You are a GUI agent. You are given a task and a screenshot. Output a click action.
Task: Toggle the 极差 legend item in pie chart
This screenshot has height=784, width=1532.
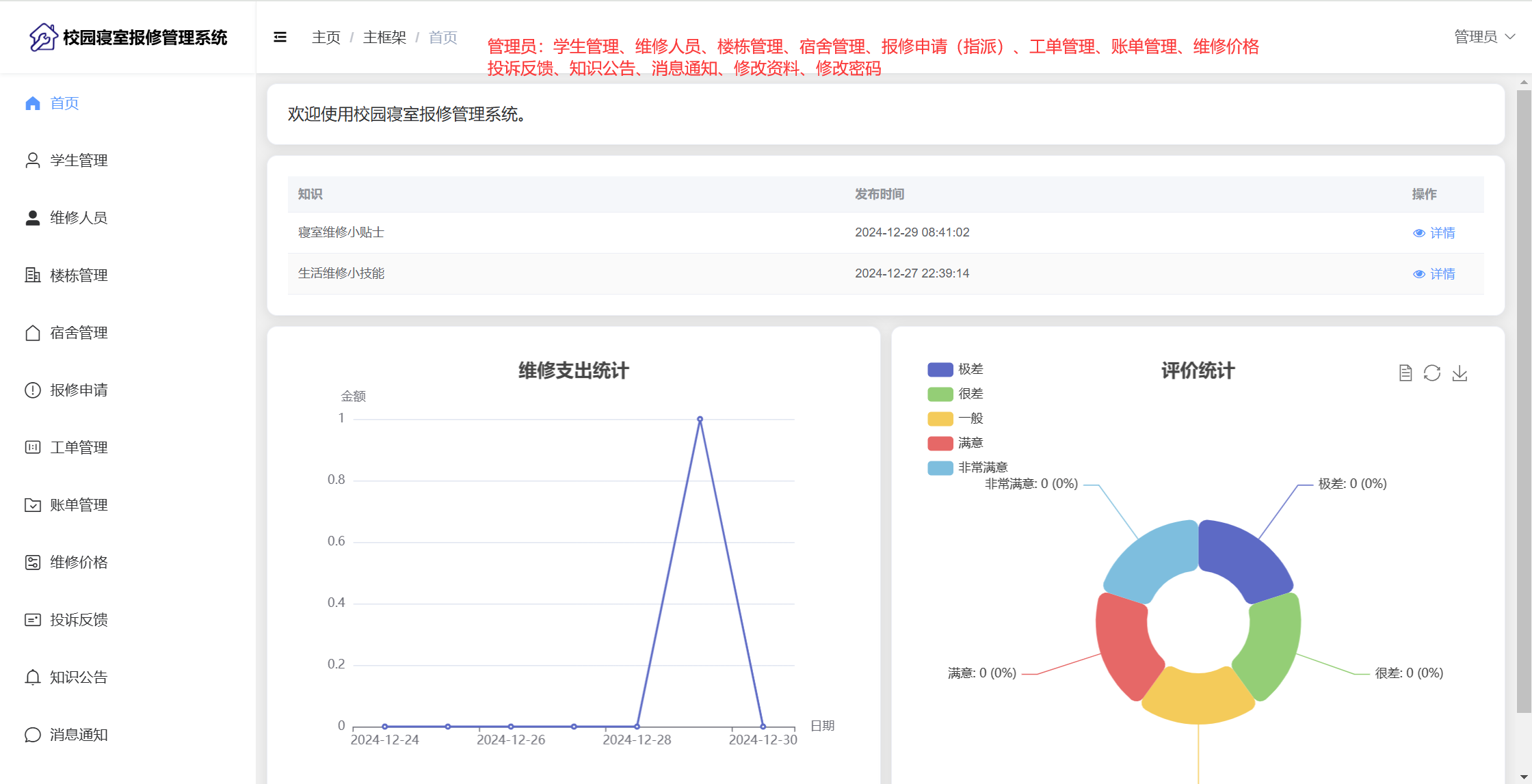(970, 369)
